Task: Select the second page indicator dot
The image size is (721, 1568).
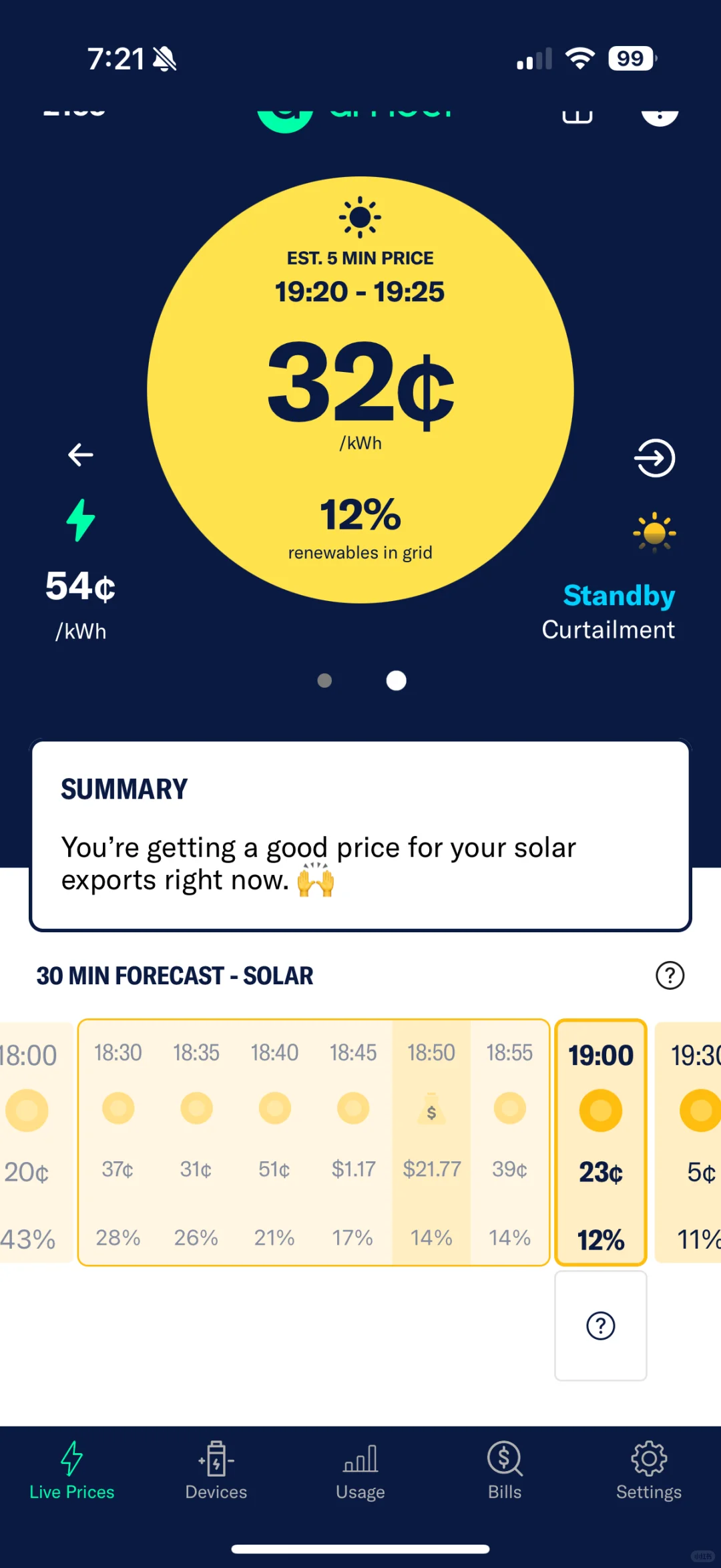Action: coord(397,680)
